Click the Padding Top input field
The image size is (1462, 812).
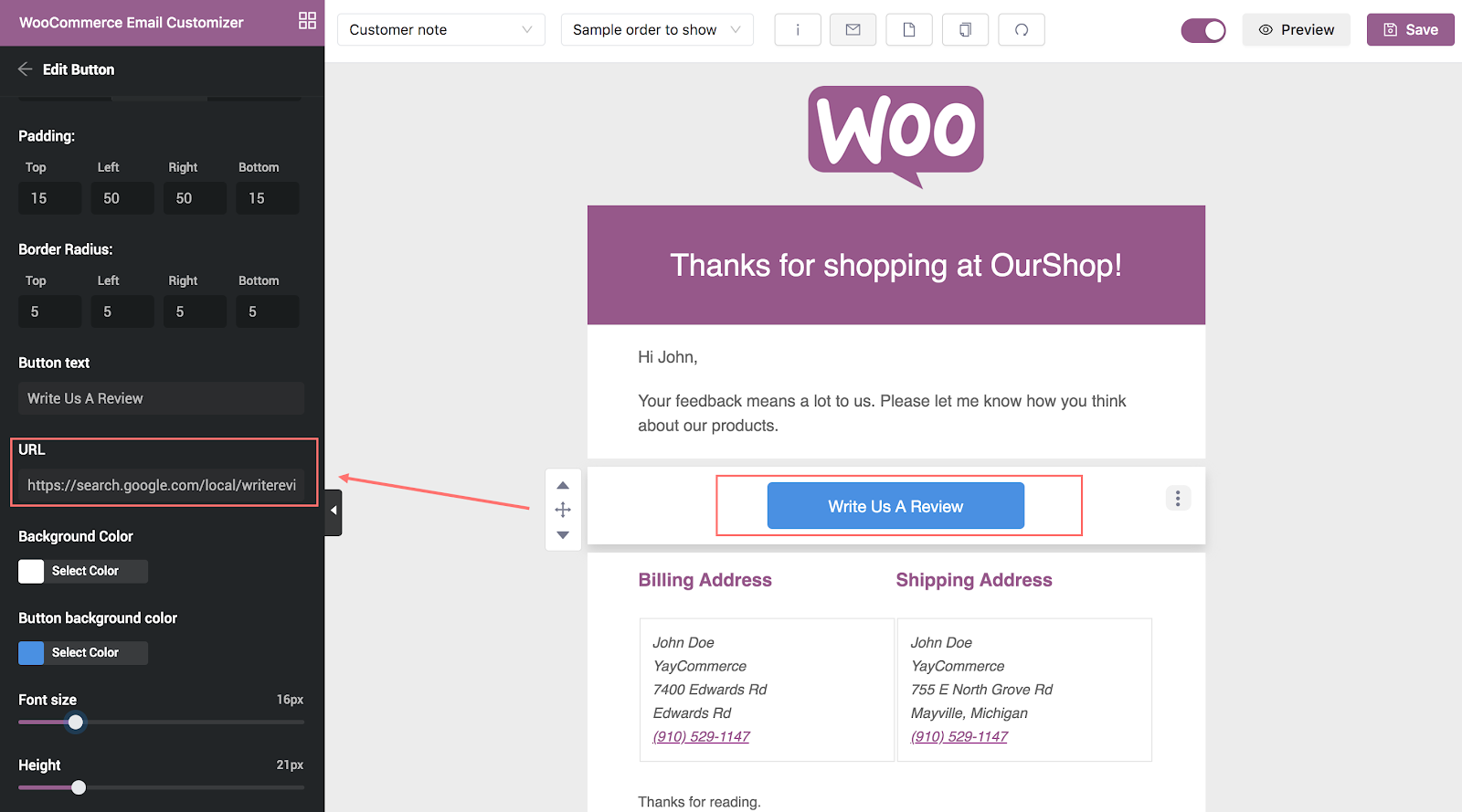click(50, 198)
